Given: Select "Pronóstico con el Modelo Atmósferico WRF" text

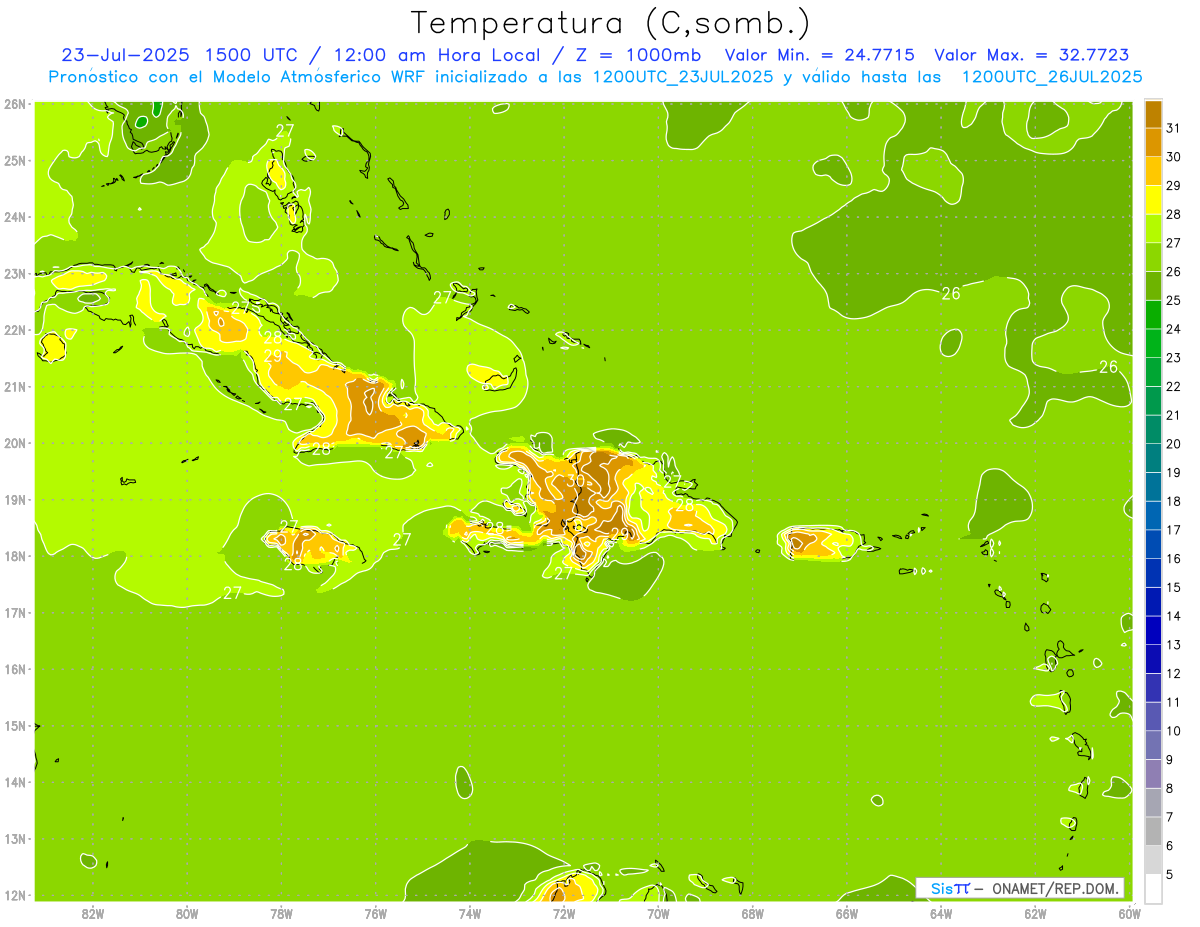Looking at the screenshot, I should pos(238,77).
